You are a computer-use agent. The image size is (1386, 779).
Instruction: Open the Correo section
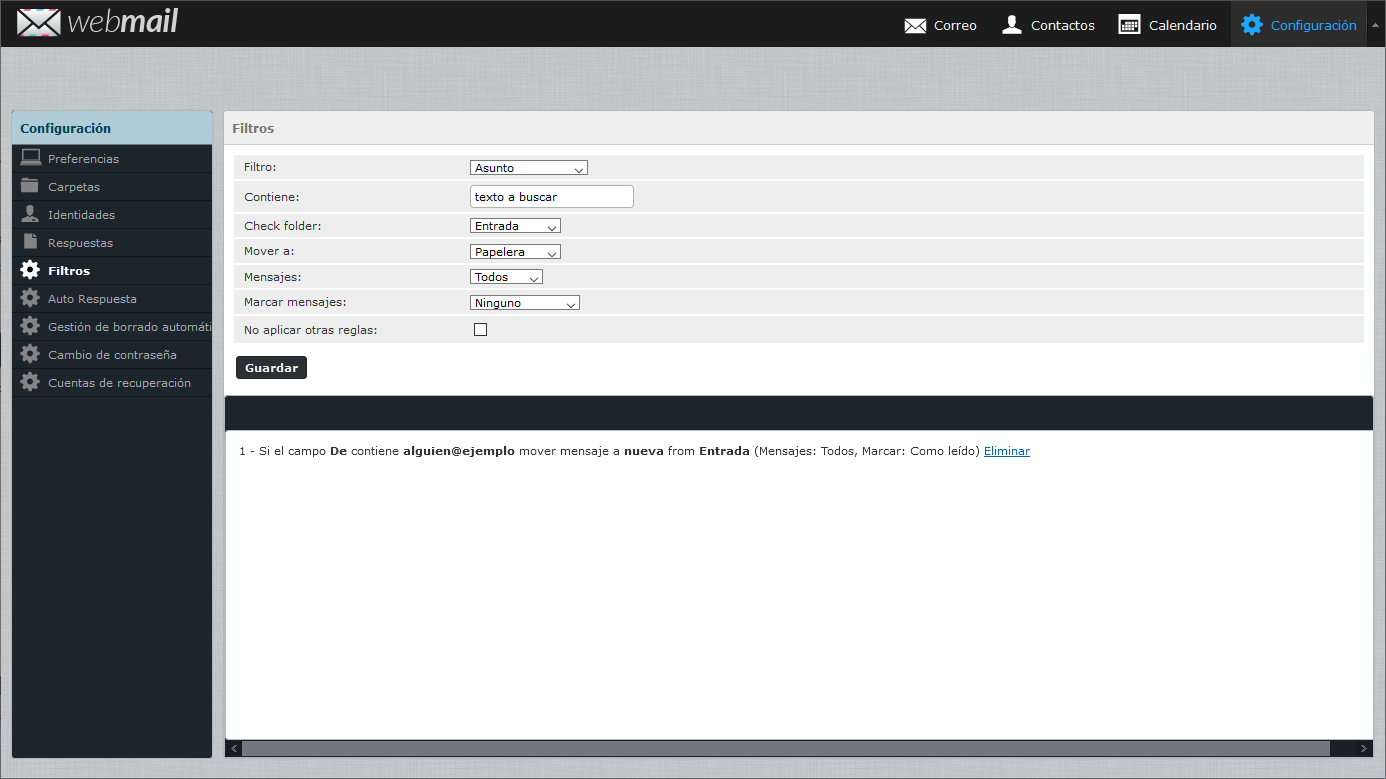(x=940, y=25)
